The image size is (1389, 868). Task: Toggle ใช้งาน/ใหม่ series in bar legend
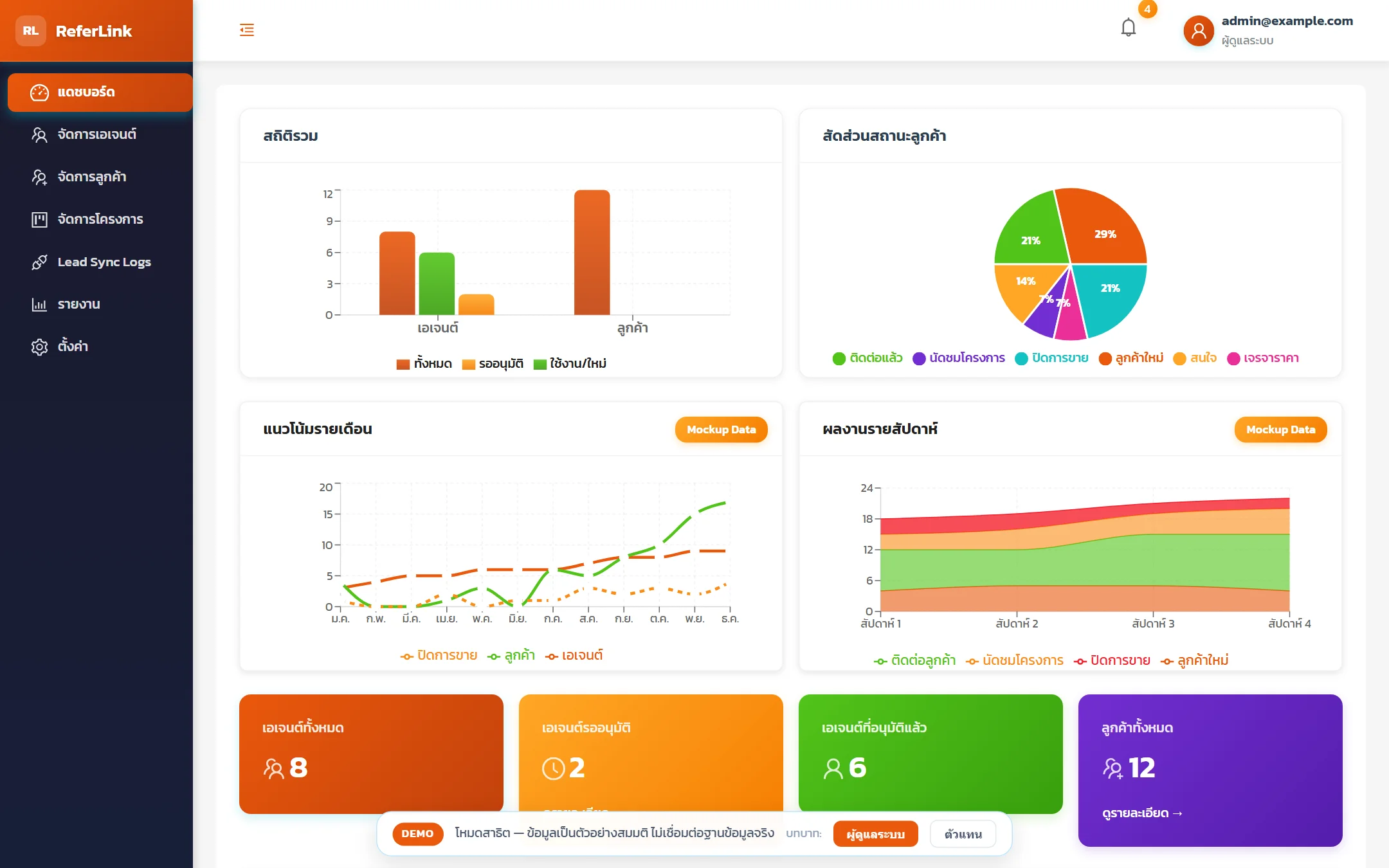click(570, 363)
